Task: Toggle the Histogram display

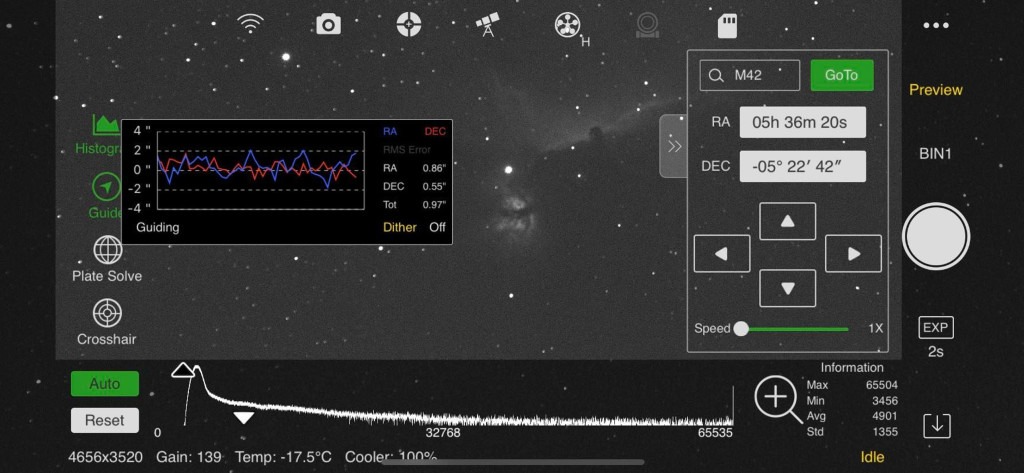Action: (104, 134)
